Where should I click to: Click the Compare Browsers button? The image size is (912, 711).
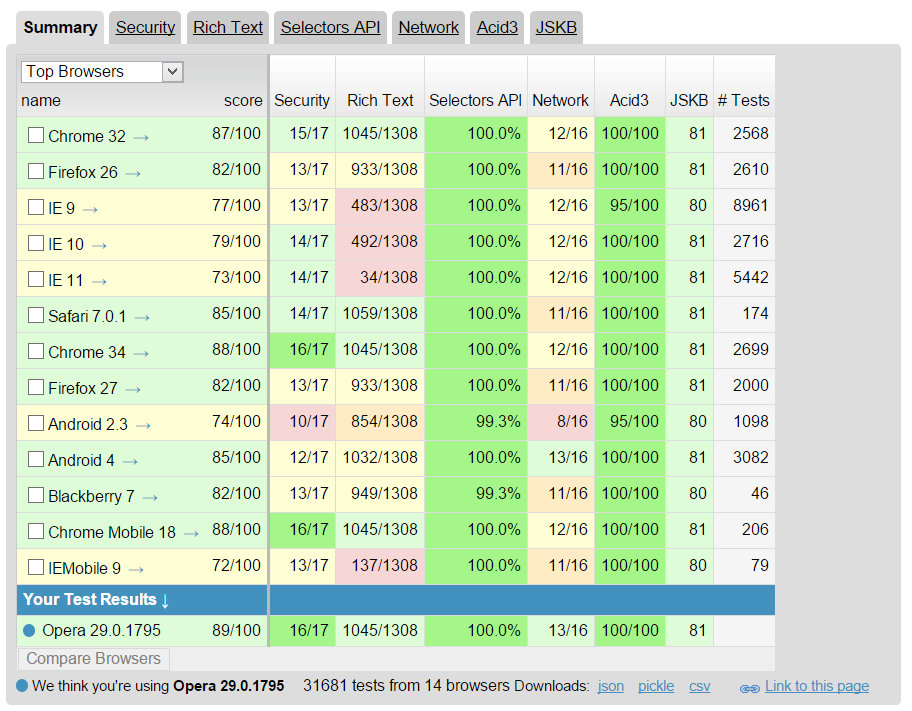[x=94, y=659]
